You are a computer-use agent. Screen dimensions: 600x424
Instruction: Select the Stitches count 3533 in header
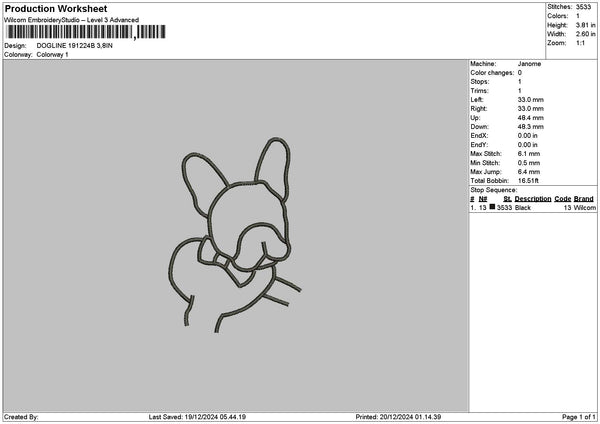coord(583,7)
